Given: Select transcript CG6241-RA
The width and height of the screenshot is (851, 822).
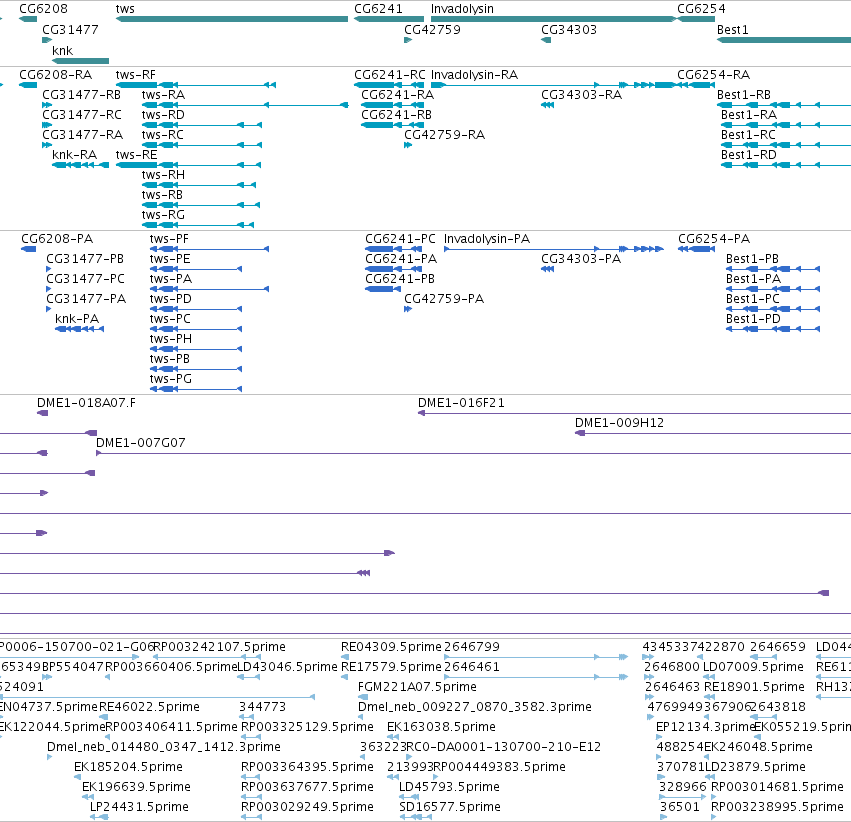Looking at the screenshot, I should 392,105.
